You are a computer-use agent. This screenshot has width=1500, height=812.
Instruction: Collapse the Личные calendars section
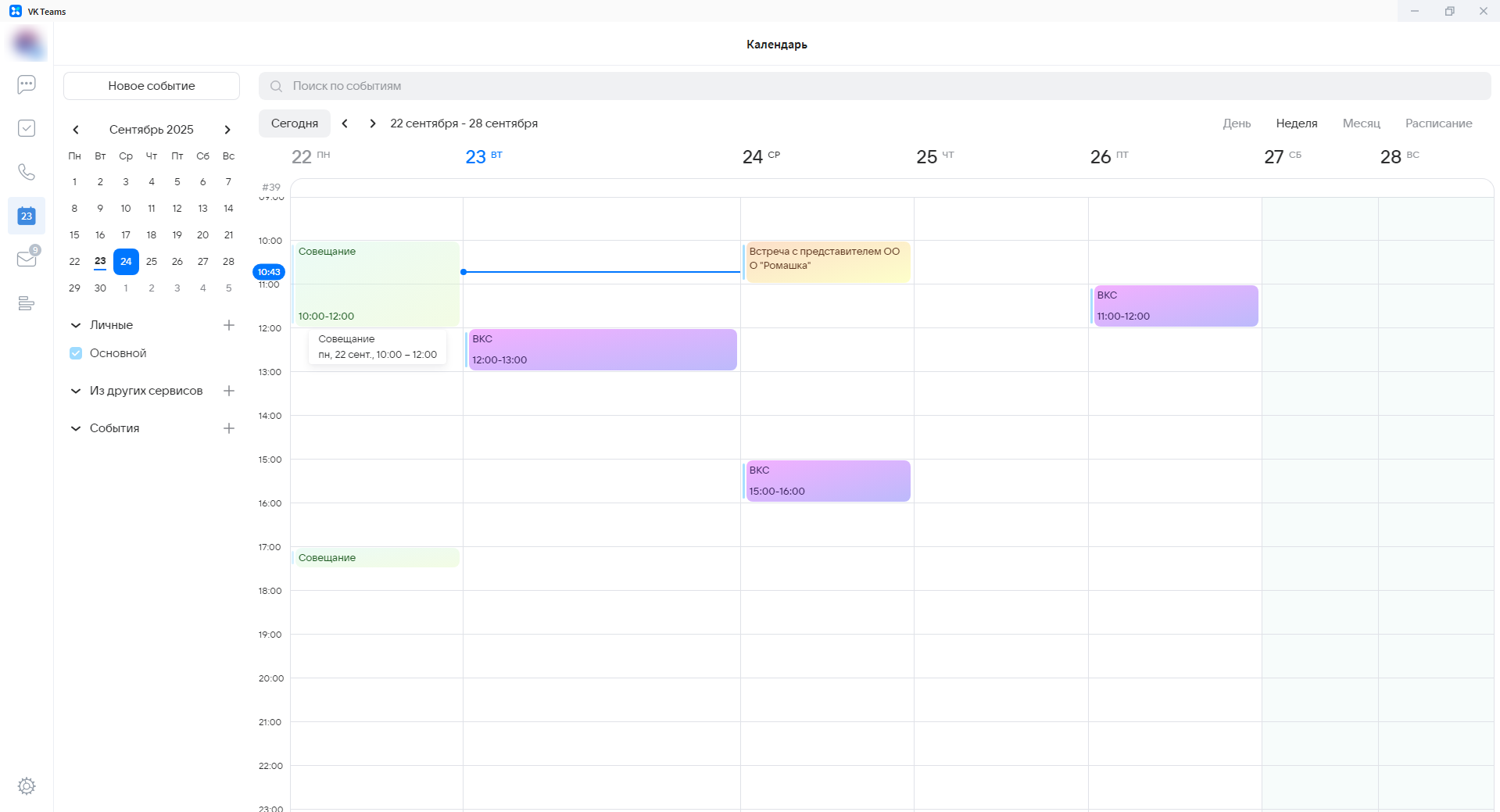click(76, 325)
